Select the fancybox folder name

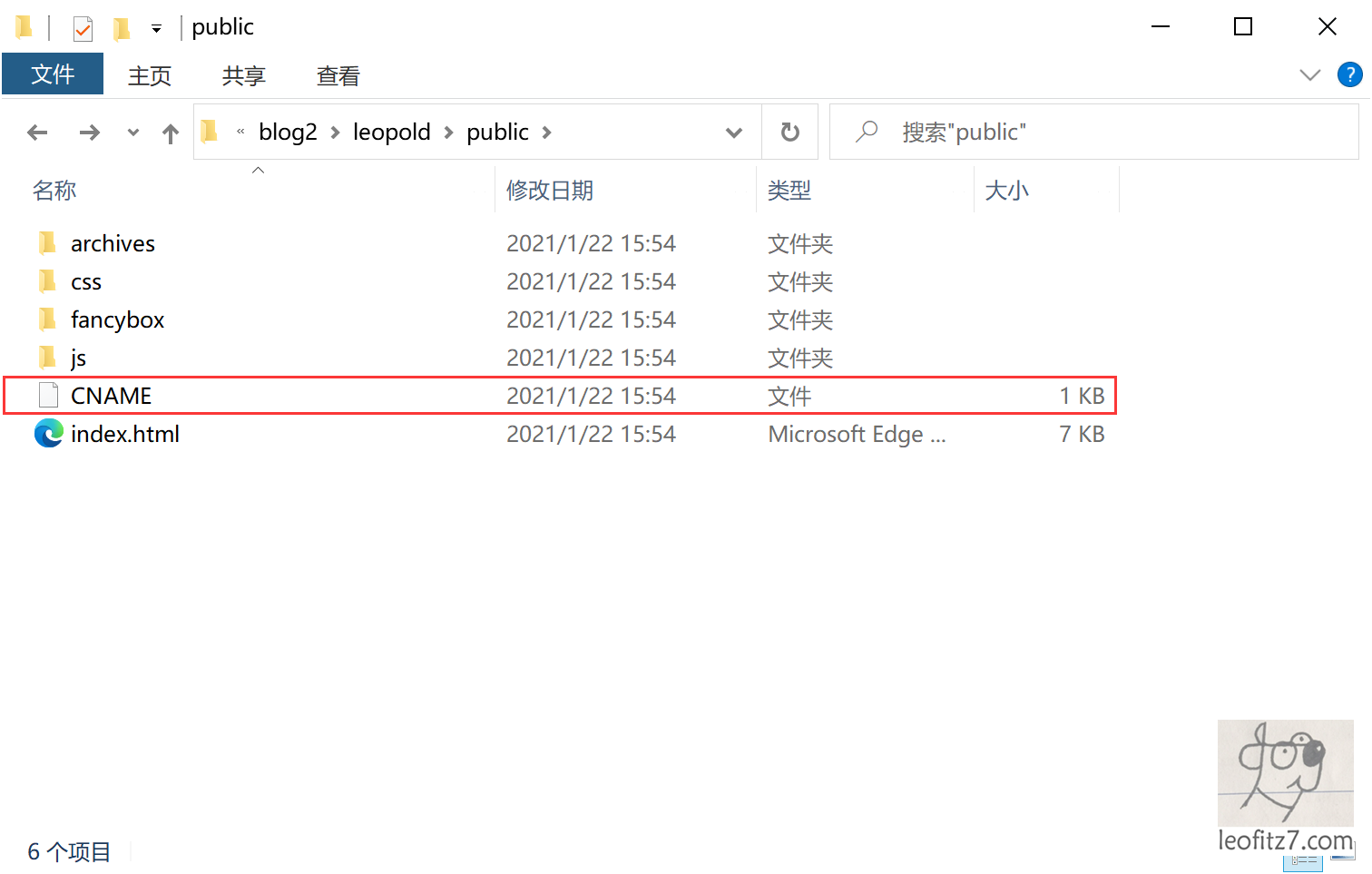[x=118, y=319]
